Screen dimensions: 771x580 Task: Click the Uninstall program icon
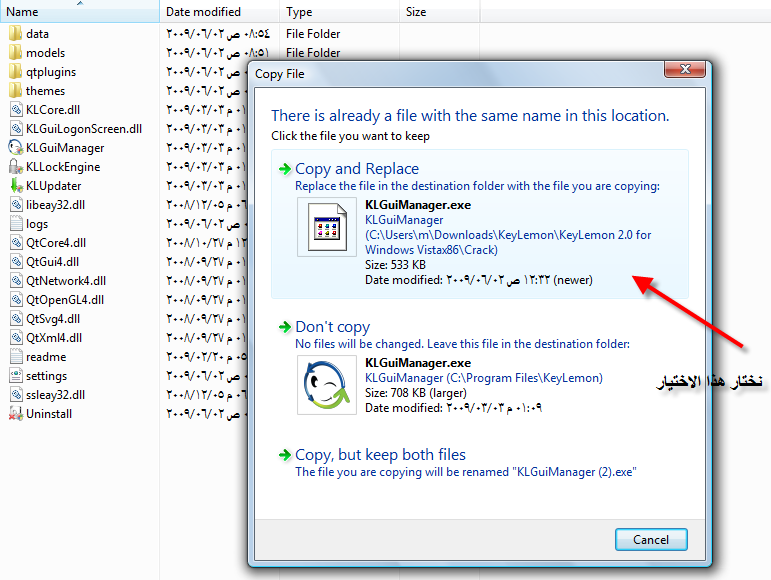pyautogui.click(x=16, y=414)
